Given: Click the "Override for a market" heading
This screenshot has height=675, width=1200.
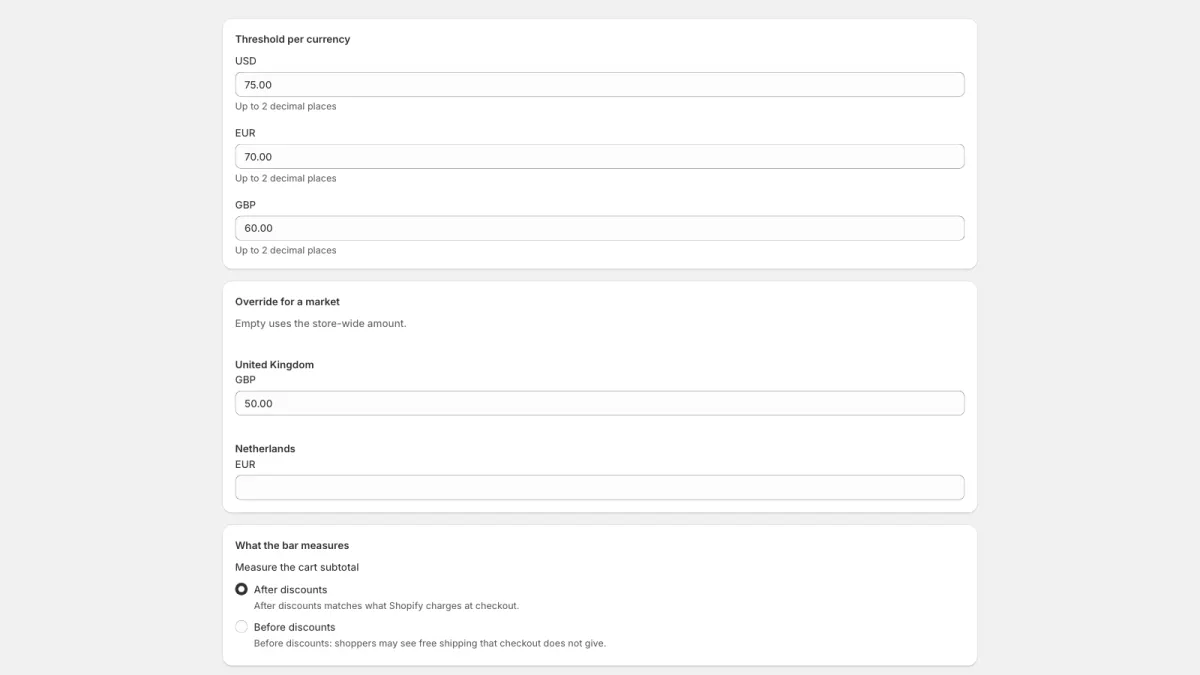Looking at the screenshot, I should pos(288,301).
